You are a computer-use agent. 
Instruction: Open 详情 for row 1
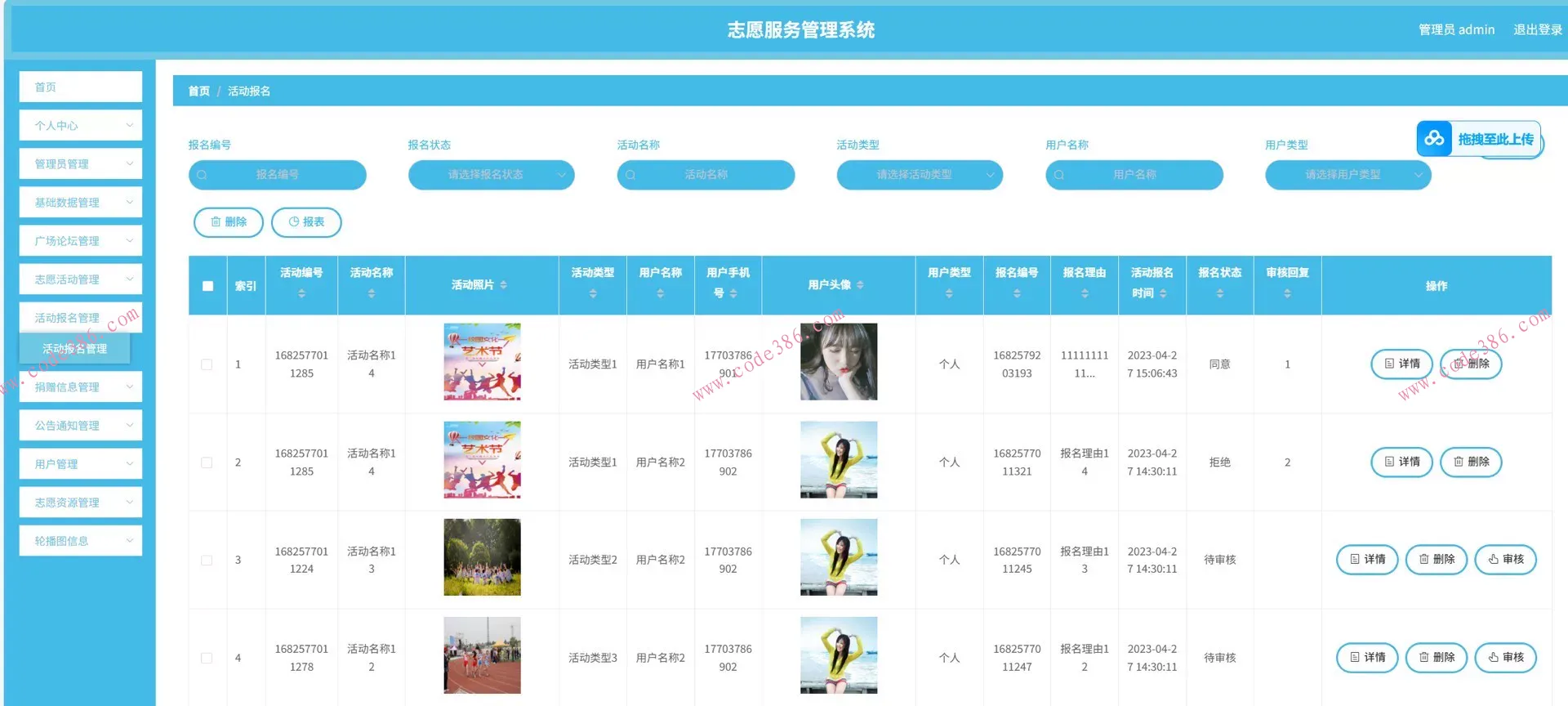[1401, 364]
